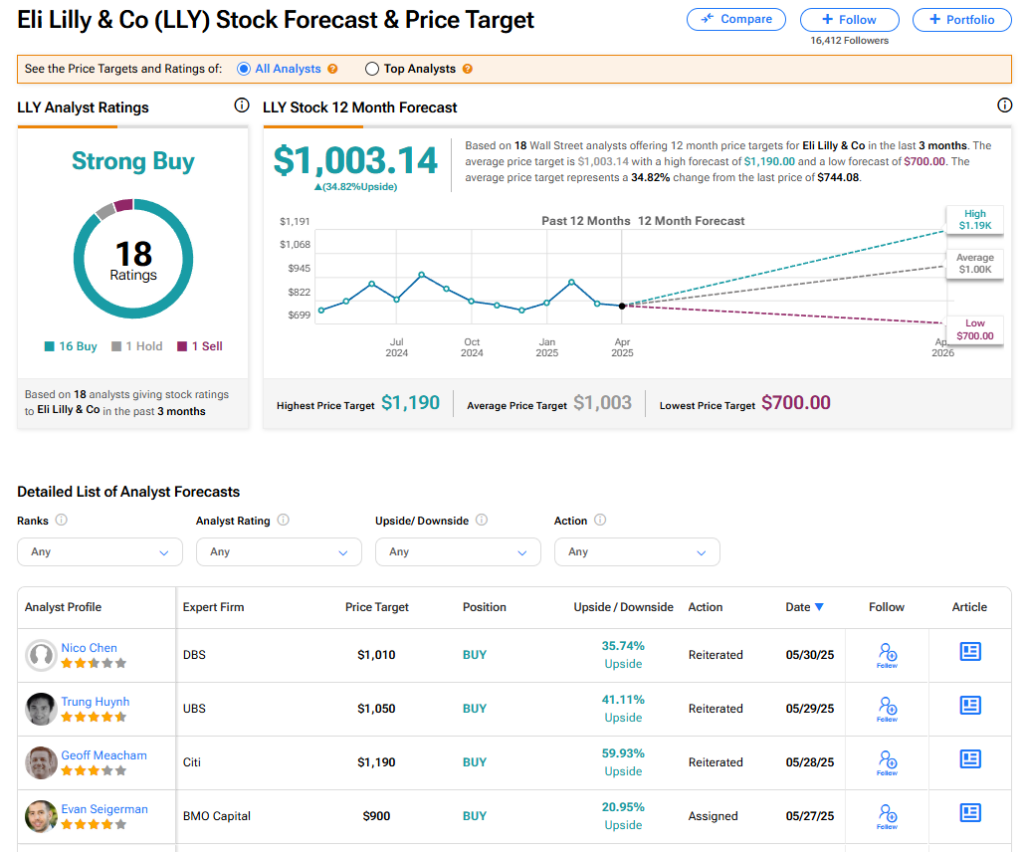Click the Compare button

tap(736, 20)
